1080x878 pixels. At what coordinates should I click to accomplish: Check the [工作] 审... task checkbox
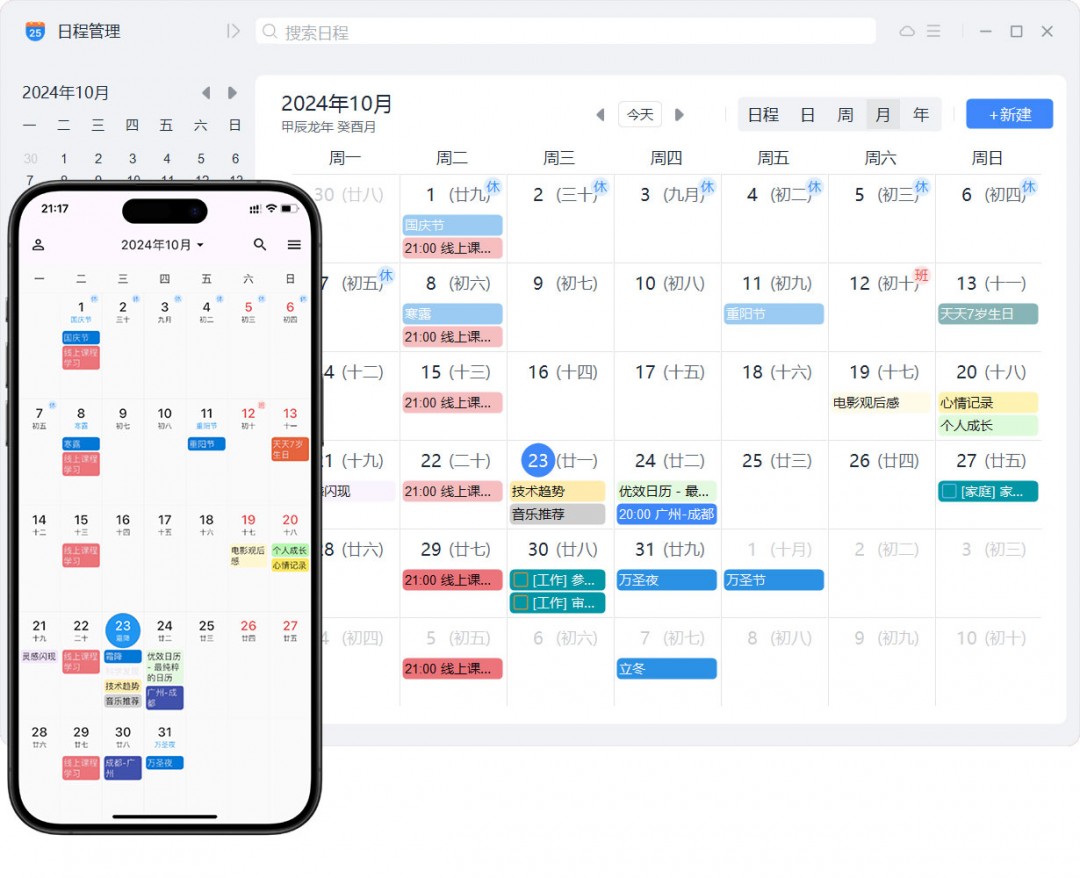[x=521, y=603]
